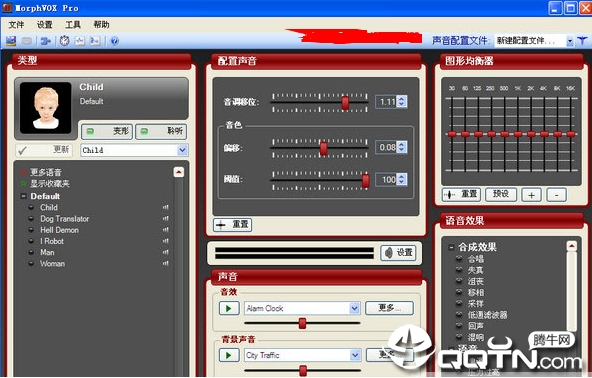
Task: Enable the 失真 effect
Action: click(x=459, y=270)
